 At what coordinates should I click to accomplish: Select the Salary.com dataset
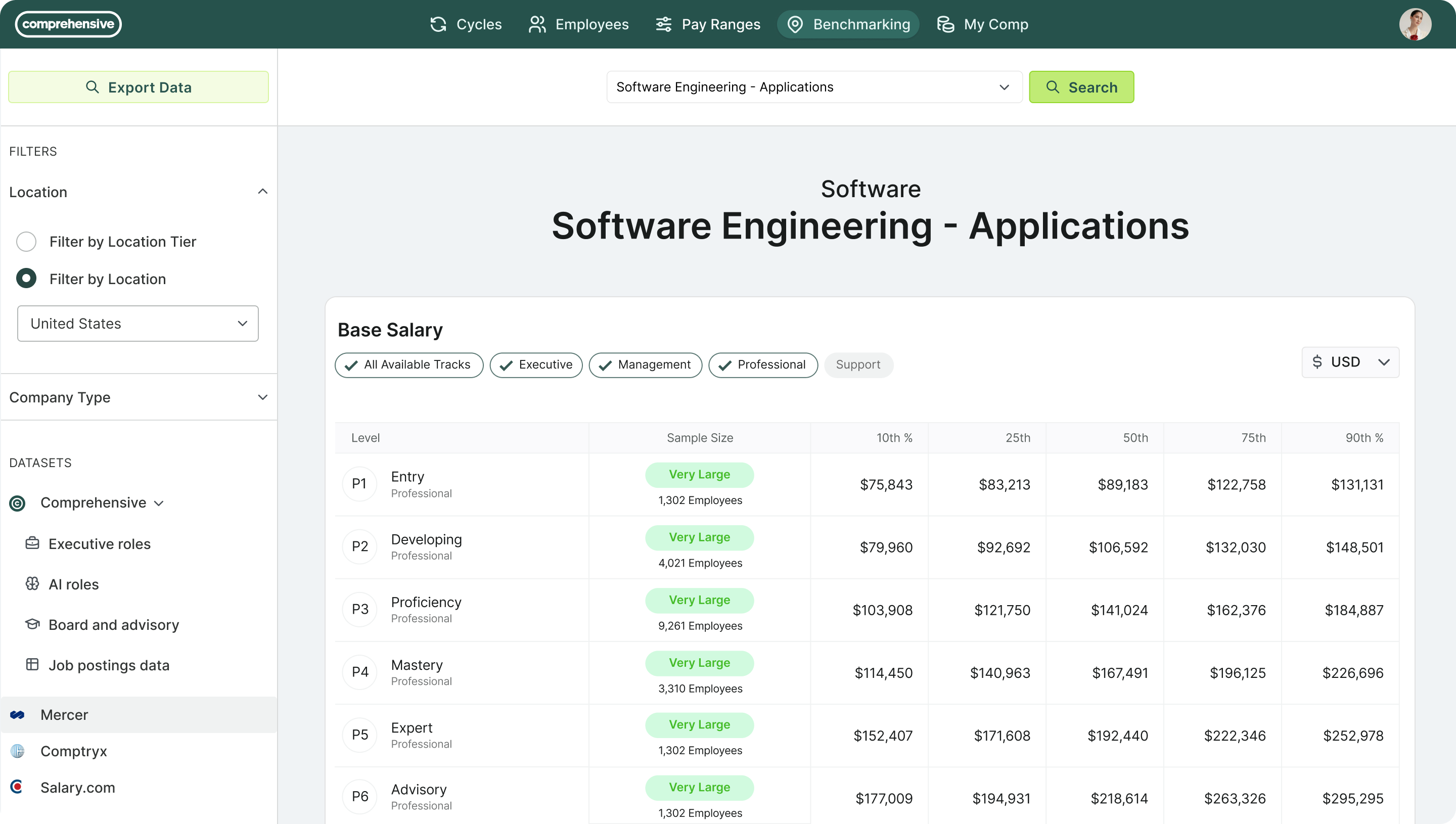coord(77,787)
